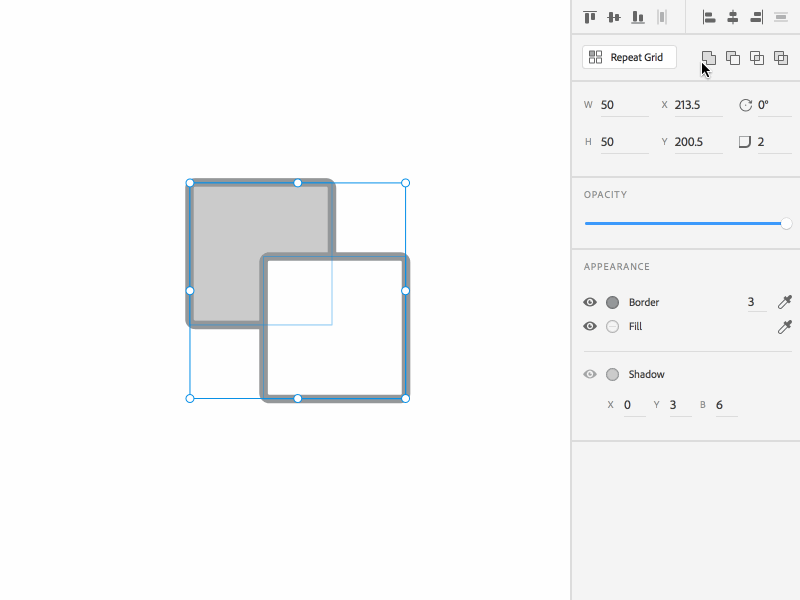The width and height of the screenshot is (800, 600).
Task: Edit the shadow blur B field
Action: 727,405
